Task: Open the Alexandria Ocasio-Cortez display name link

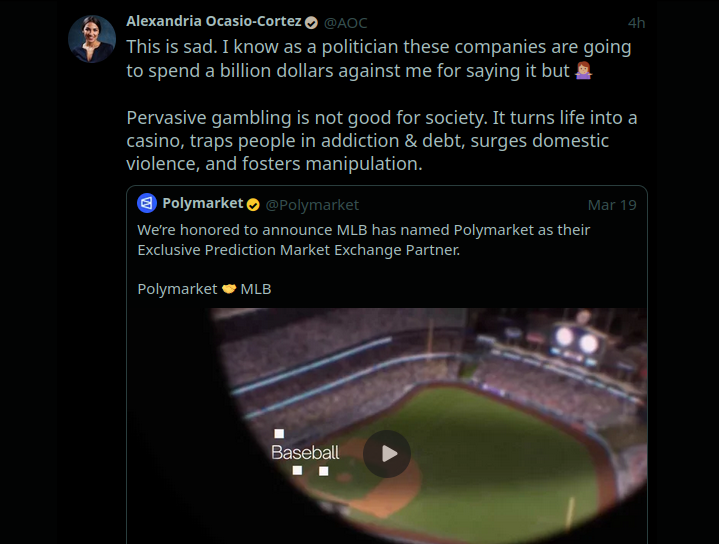Action: 213,21
